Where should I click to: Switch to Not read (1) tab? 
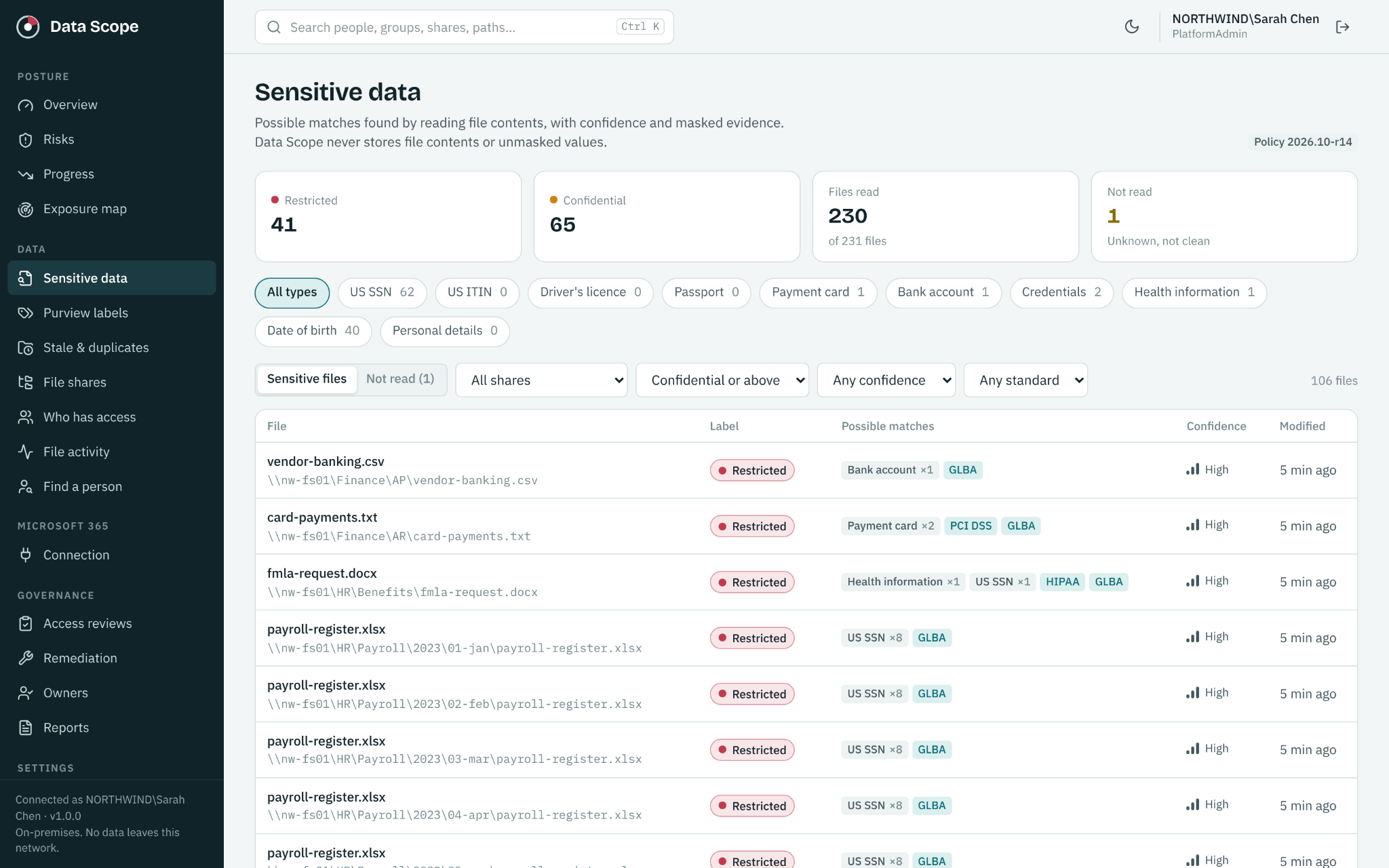[x=400, y=379]
